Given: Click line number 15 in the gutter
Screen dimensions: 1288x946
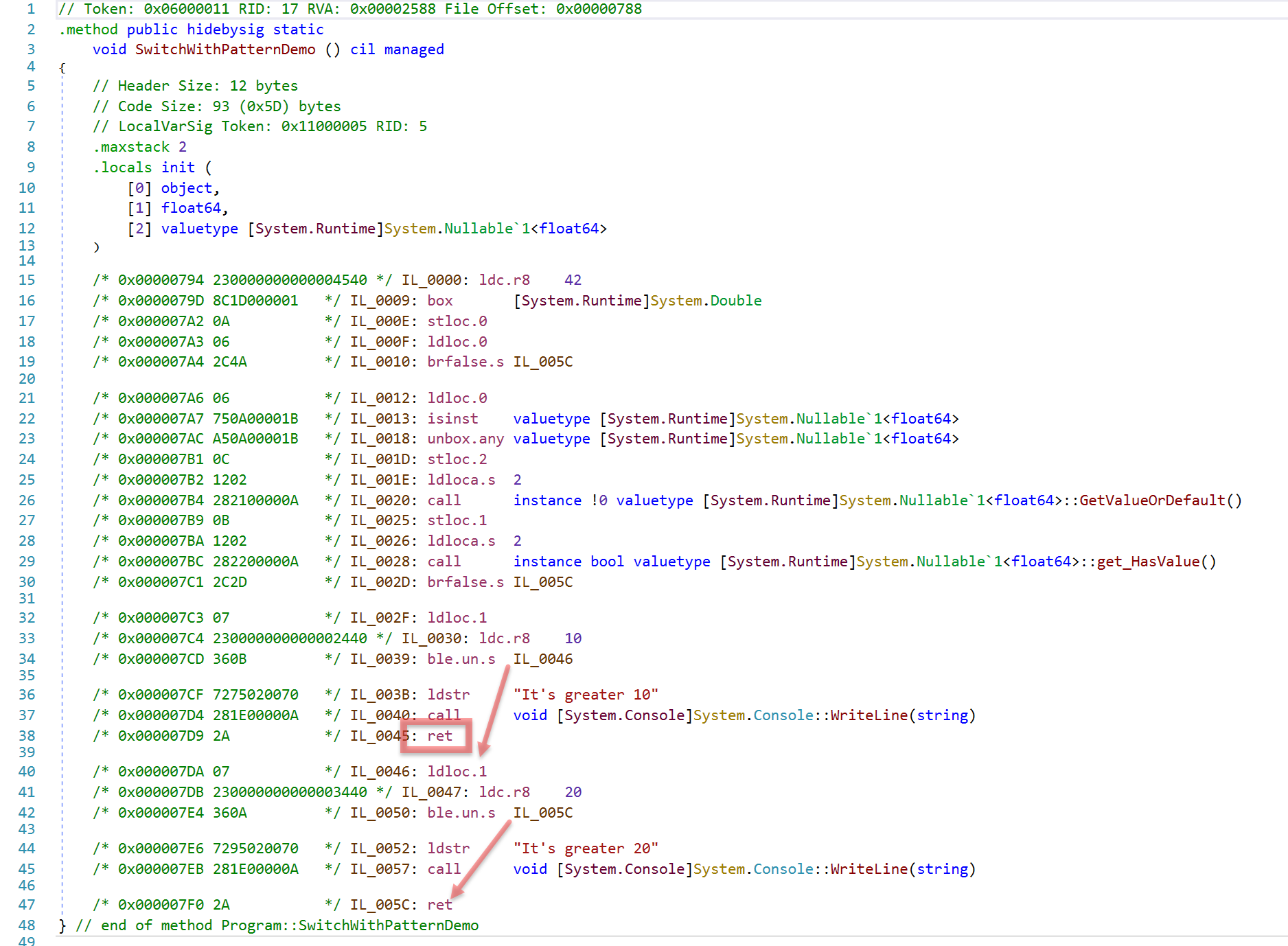Looking at the screenshot, I should click(27, 280).
